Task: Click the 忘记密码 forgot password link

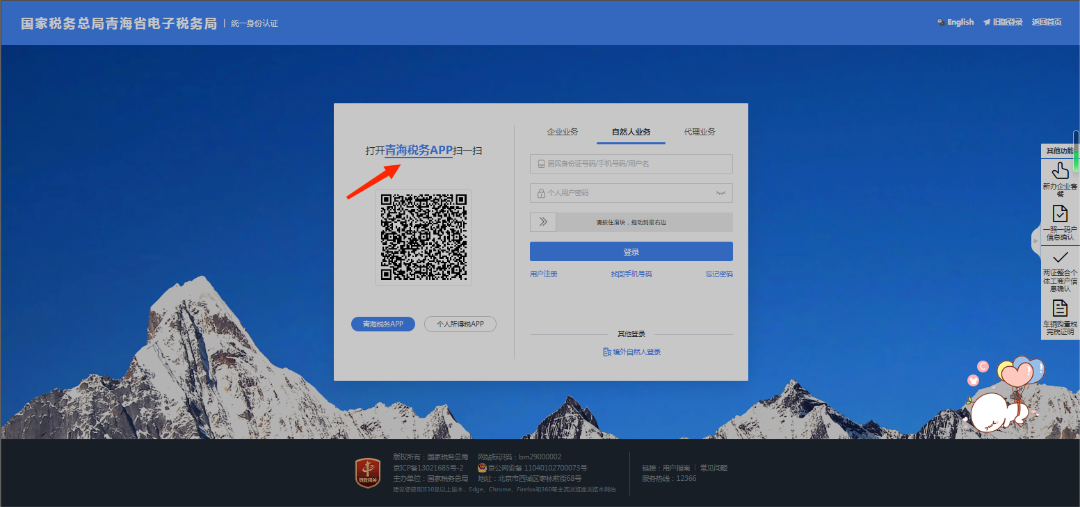Action: pos(718,273)
